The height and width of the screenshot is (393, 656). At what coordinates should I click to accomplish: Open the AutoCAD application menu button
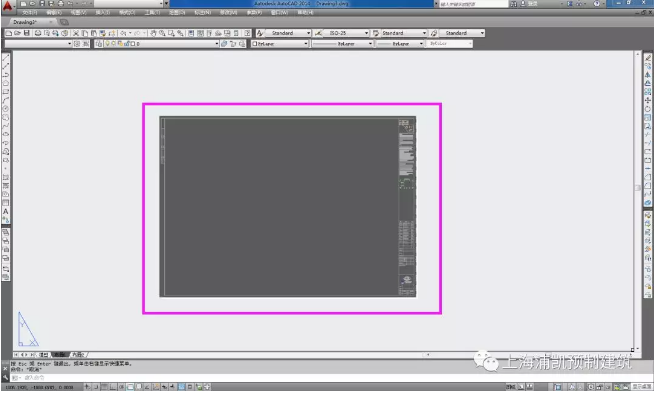click(x=8, y=6)
